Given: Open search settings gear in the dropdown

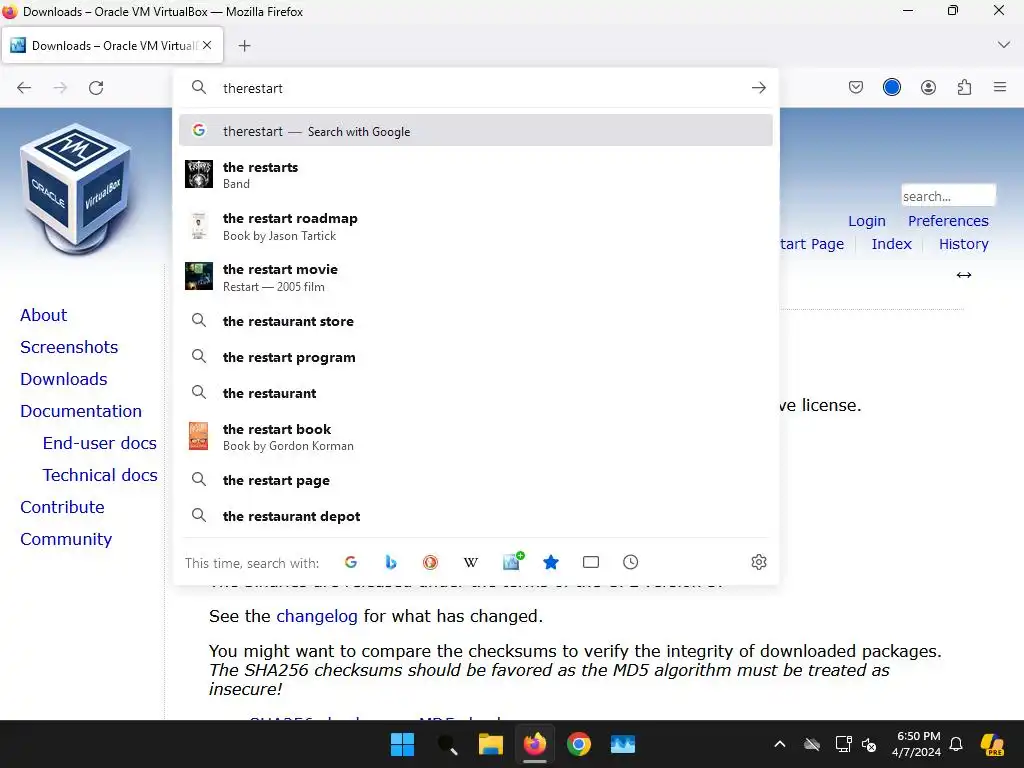Looking at the screenshot, I should click(758, 562).
